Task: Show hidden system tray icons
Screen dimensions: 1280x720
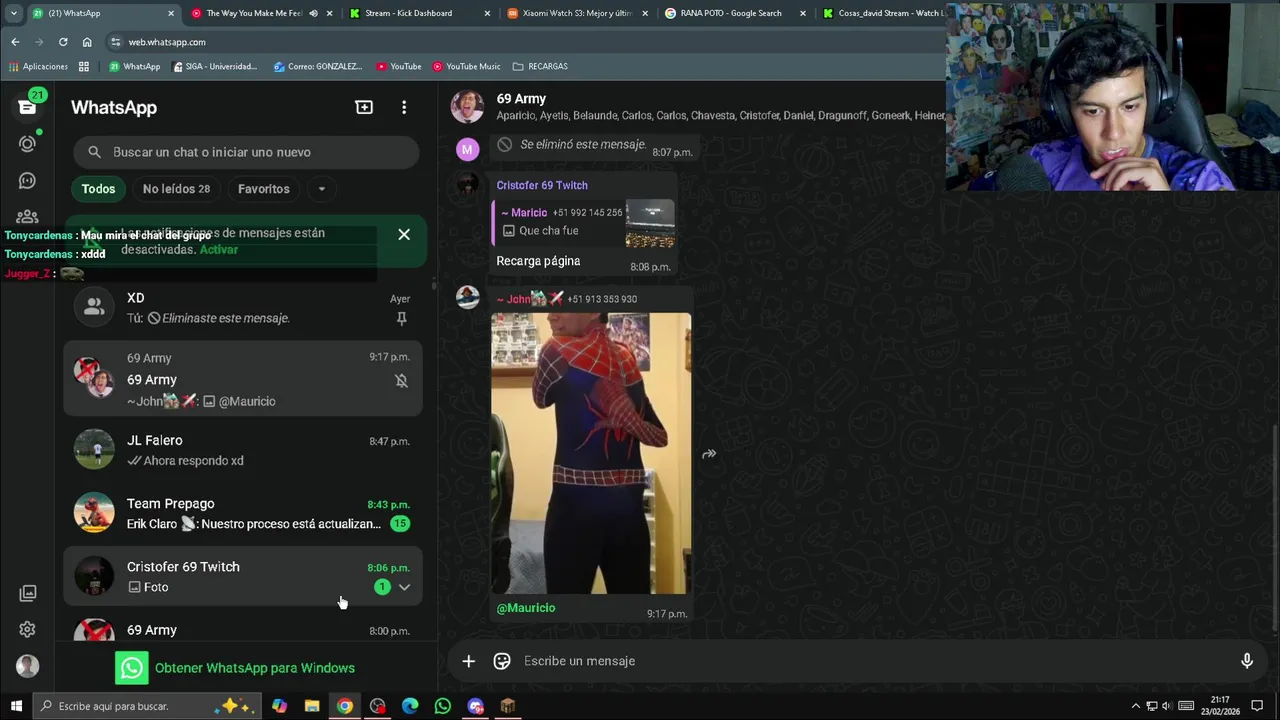Action: (x=1135, y=706)
